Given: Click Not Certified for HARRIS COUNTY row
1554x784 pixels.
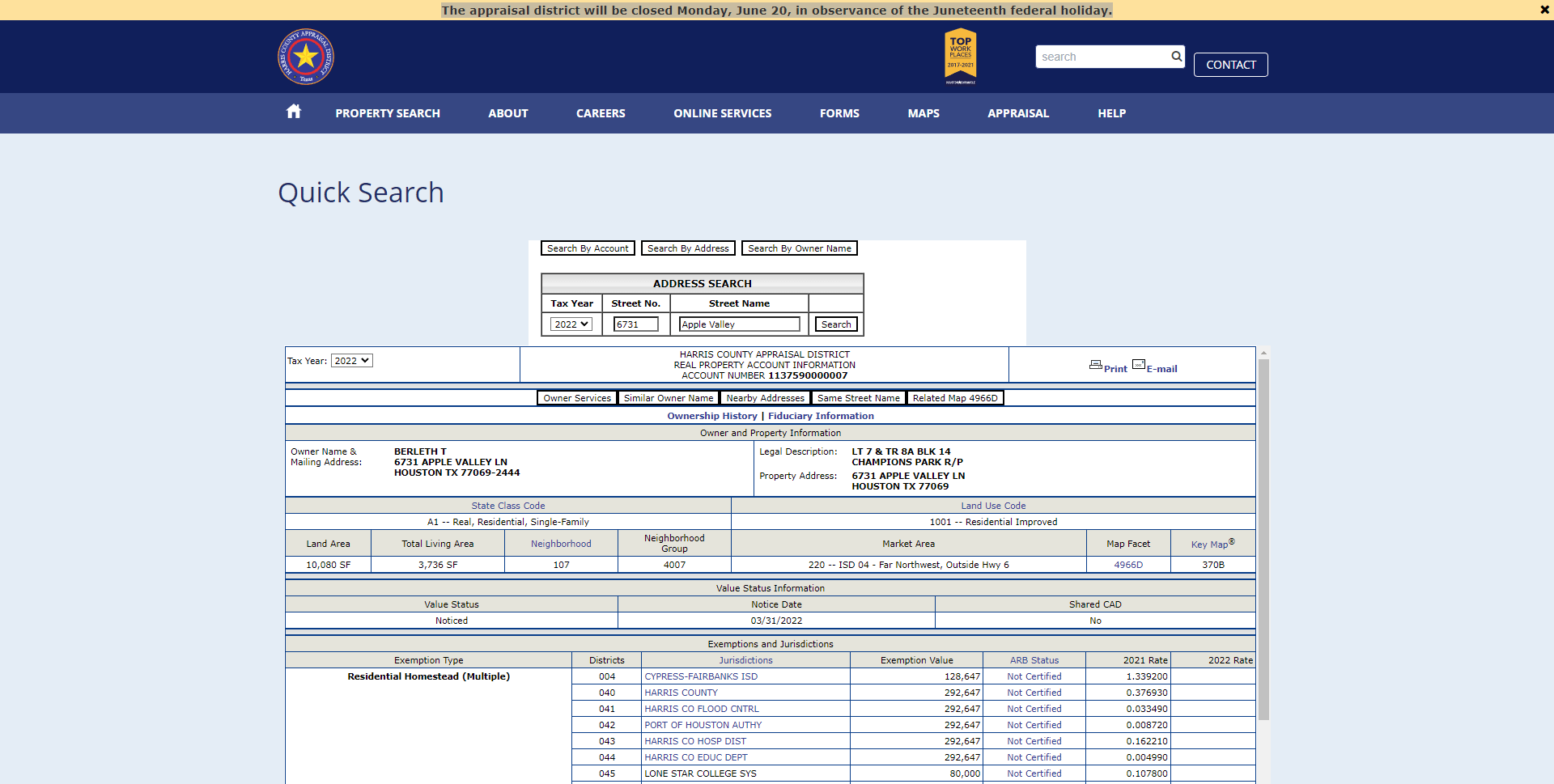Looking at the screenshot, I should [x=1034, y=693].
